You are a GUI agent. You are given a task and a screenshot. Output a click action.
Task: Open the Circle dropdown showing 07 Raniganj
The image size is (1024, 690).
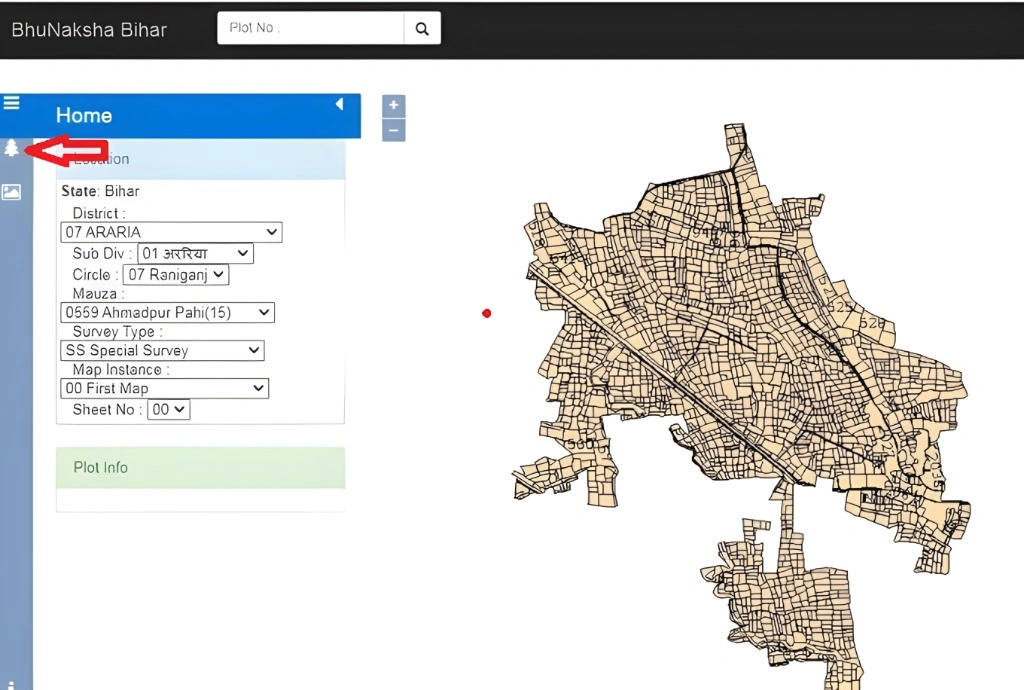click(176, 275)
